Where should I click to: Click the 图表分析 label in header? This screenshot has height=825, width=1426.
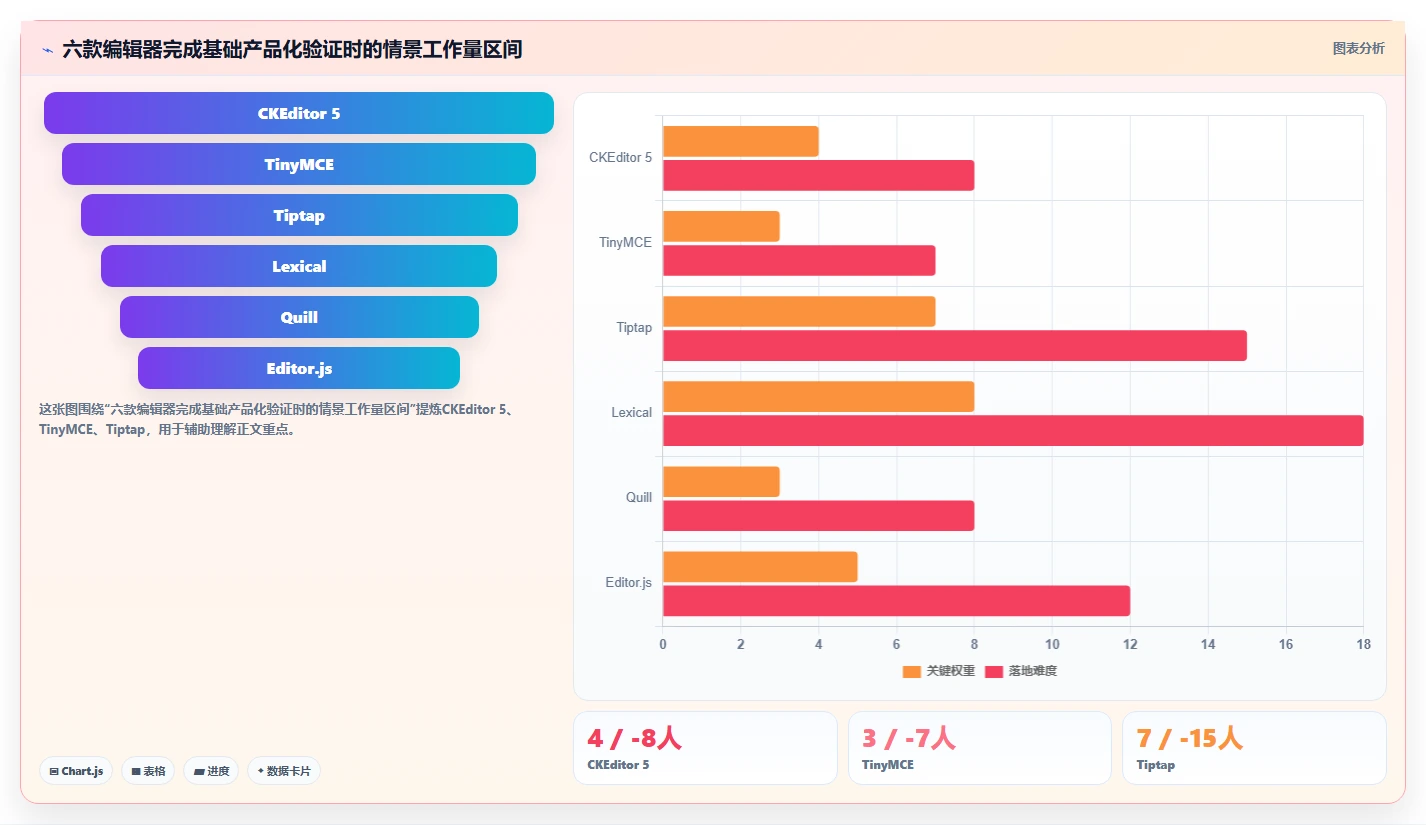tap(1359, 48)
